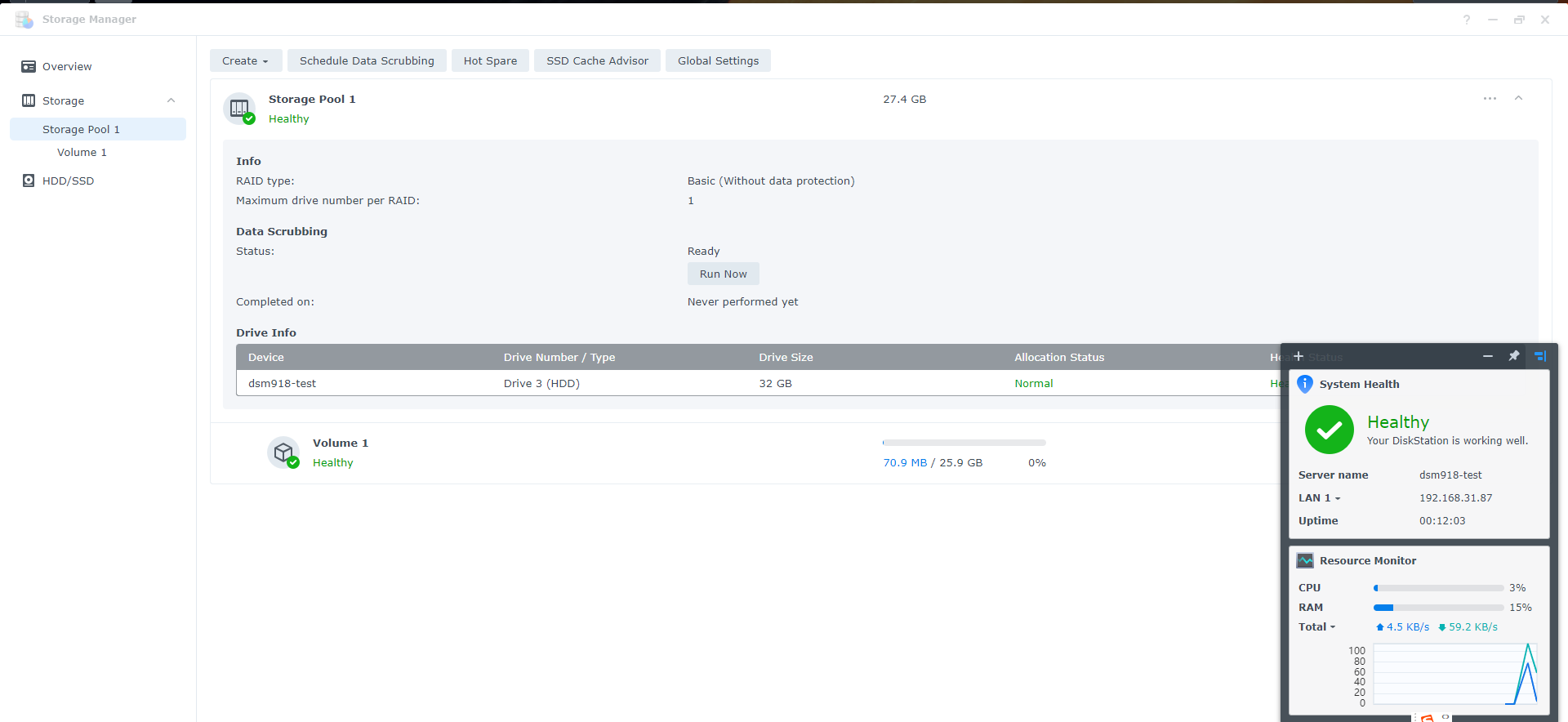
Task: Click the Storage sidebar icon
Action: click(29, 100)
